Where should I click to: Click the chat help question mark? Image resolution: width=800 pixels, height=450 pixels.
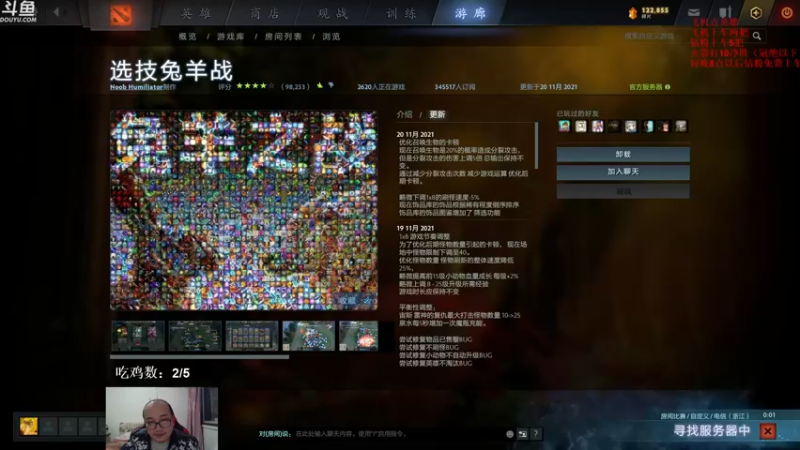(x=536, y=434)
